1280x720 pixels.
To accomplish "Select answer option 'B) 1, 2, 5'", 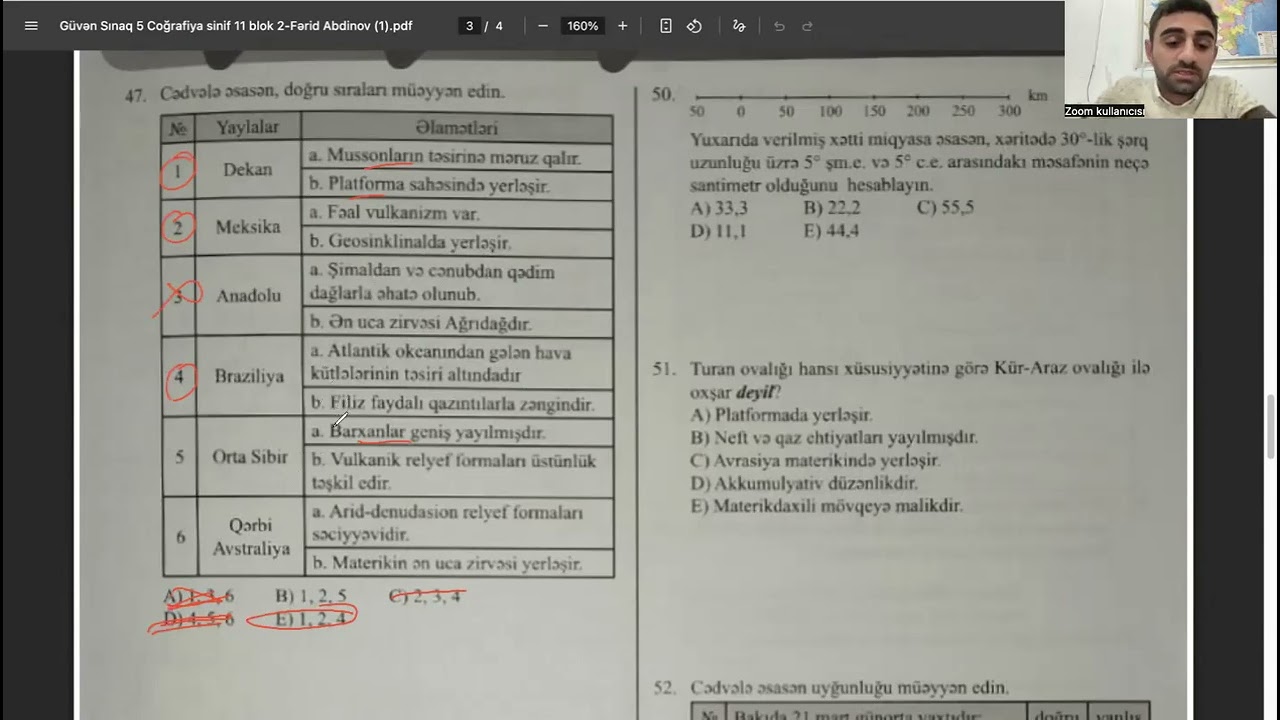I will [311, 596].
